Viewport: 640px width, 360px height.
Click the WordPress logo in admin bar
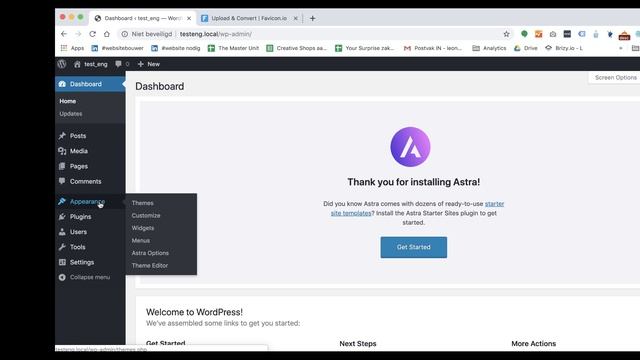62,64
